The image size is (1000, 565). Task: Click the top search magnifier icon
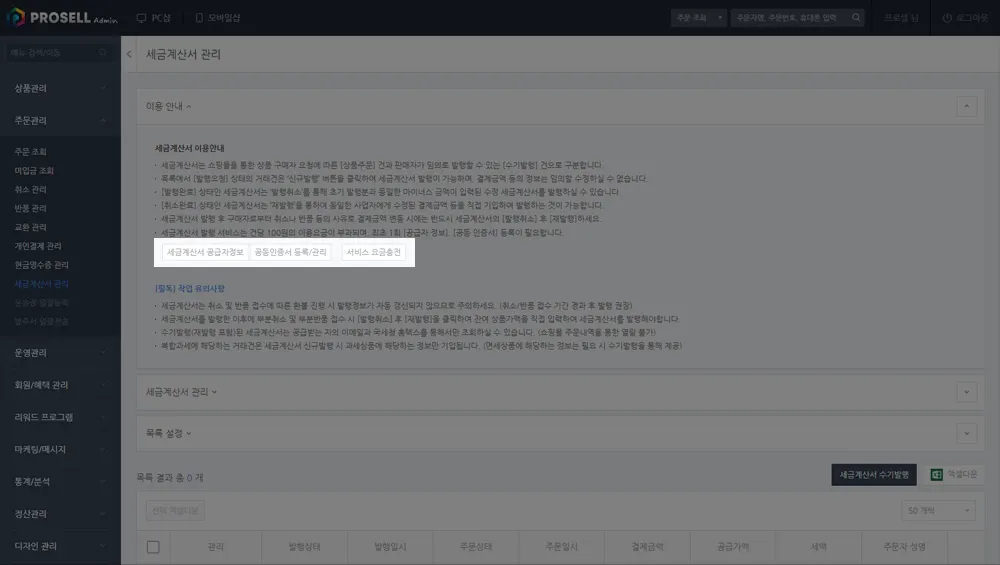click(x=856, y=18)
